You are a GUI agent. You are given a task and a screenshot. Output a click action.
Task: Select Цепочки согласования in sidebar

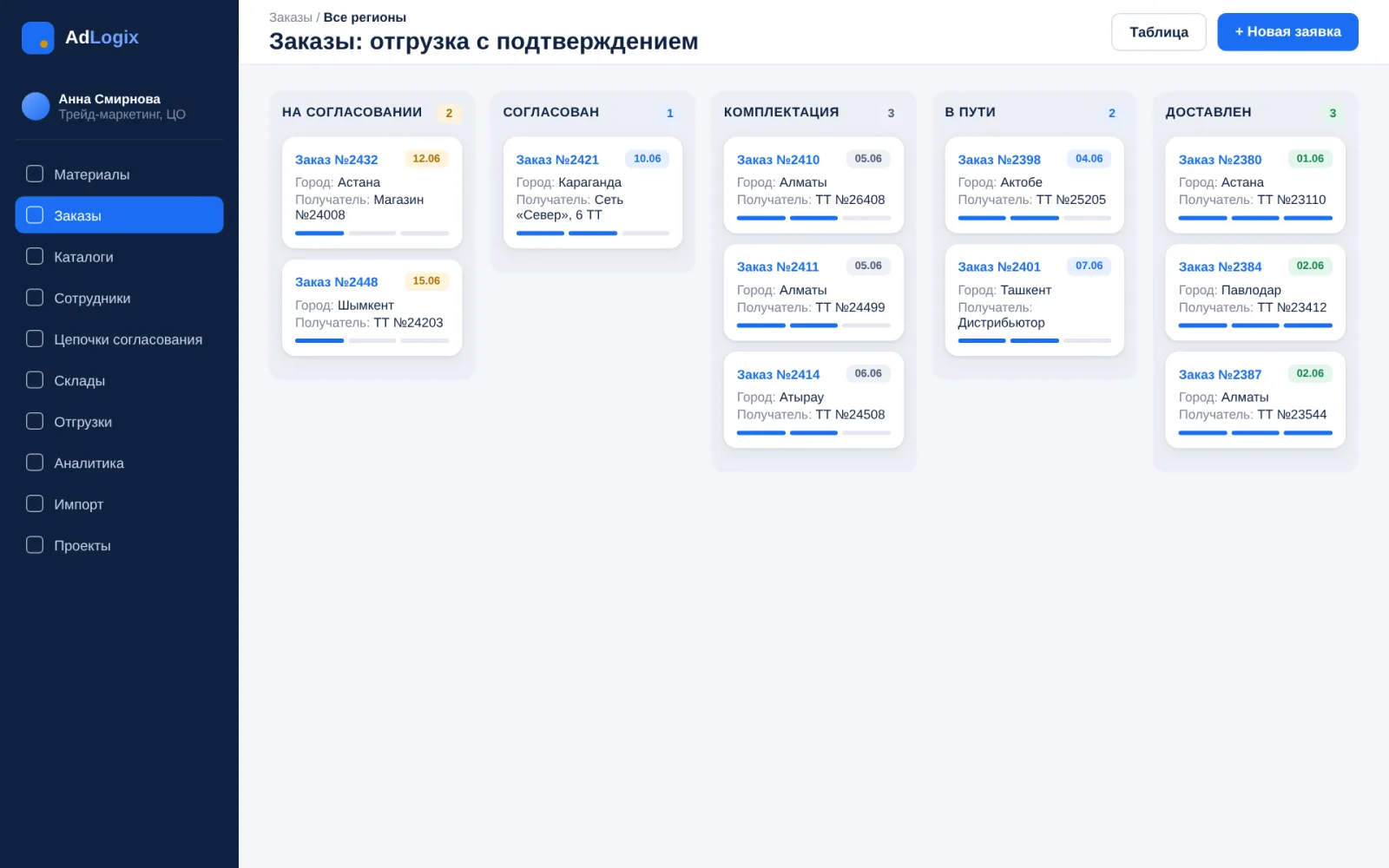point(119,339)
